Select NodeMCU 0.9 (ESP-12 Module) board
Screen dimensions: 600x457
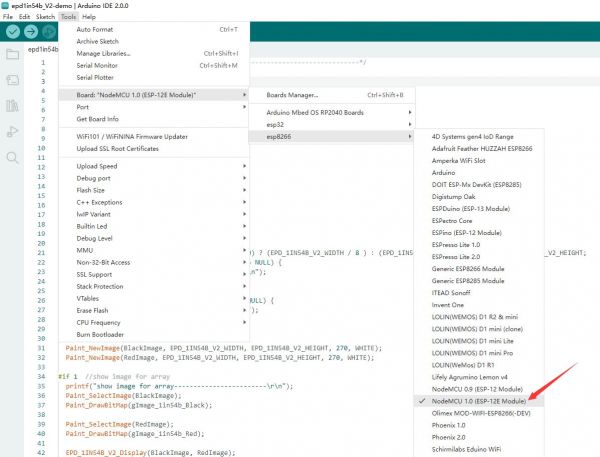point(479,389)
